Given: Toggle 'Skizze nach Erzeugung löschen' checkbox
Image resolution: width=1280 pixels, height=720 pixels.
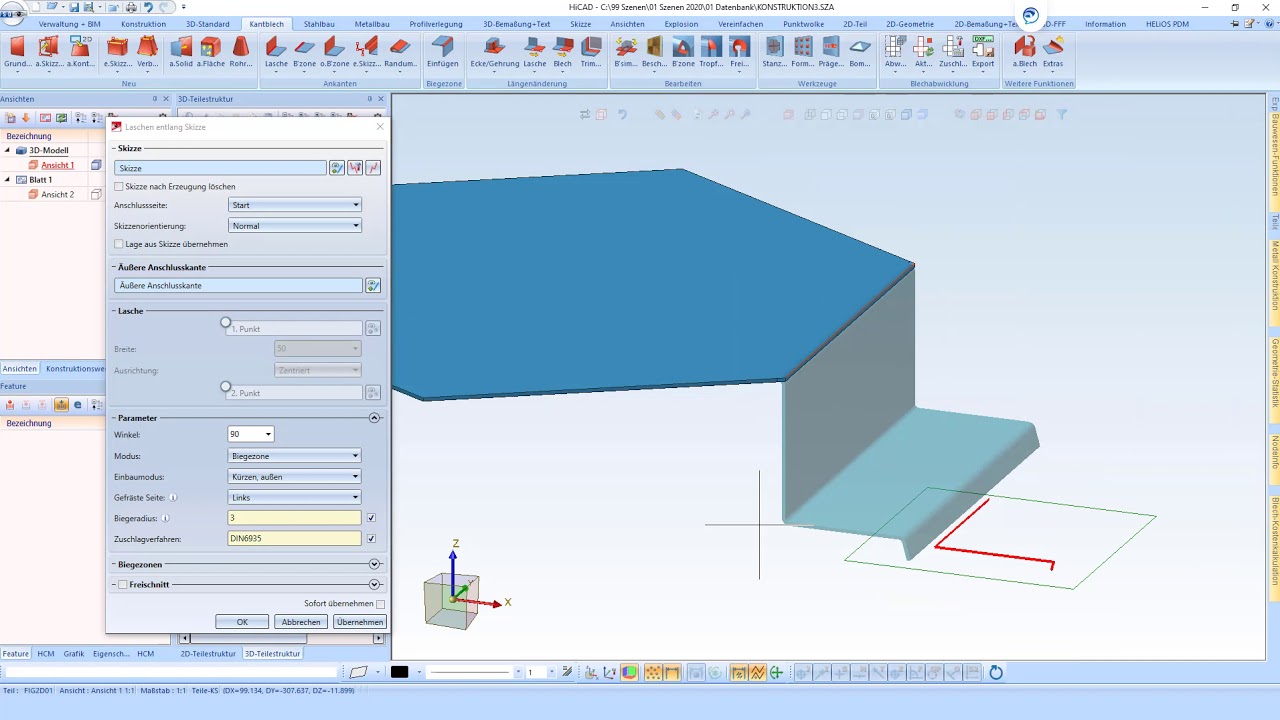Looking at the screenshot, I should [x=119, y=187].
